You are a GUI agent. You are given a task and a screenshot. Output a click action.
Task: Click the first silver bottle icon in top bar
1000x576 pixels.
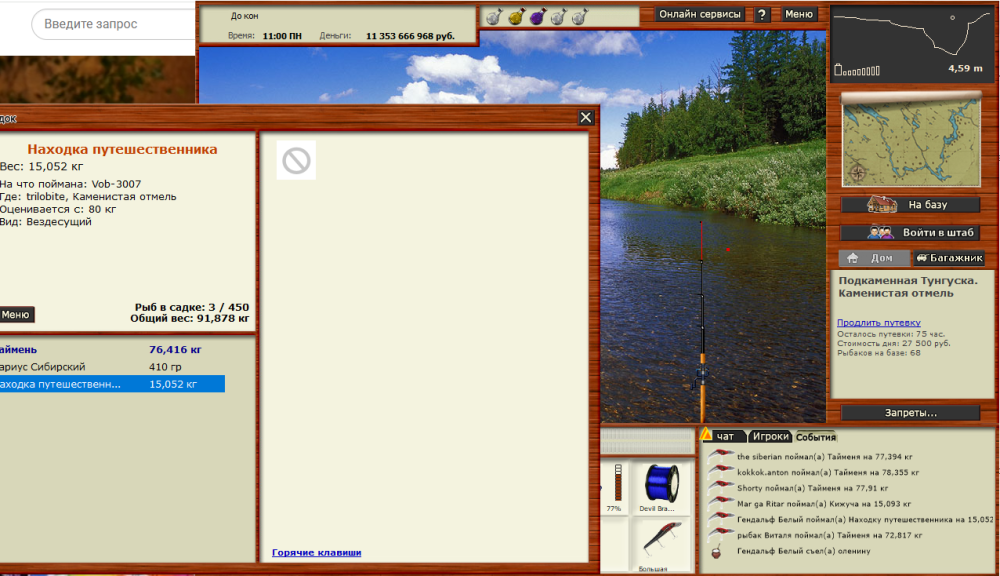point(493,14)
